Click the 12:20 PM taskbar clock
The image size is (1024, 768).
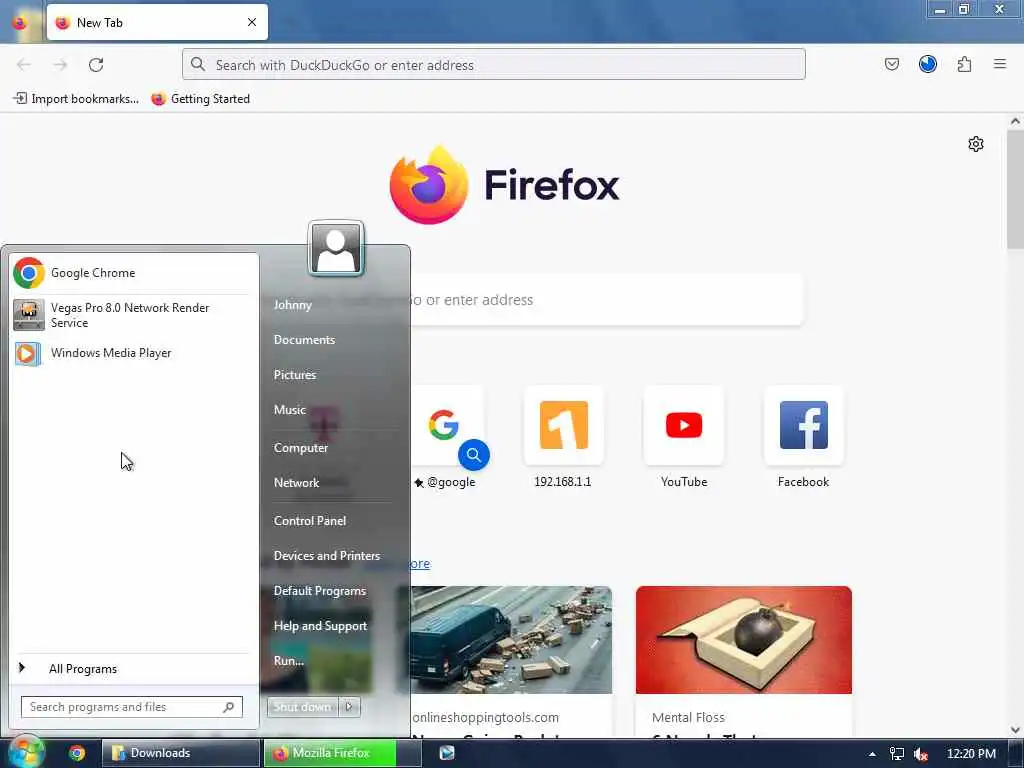click(x=971, y=754)
